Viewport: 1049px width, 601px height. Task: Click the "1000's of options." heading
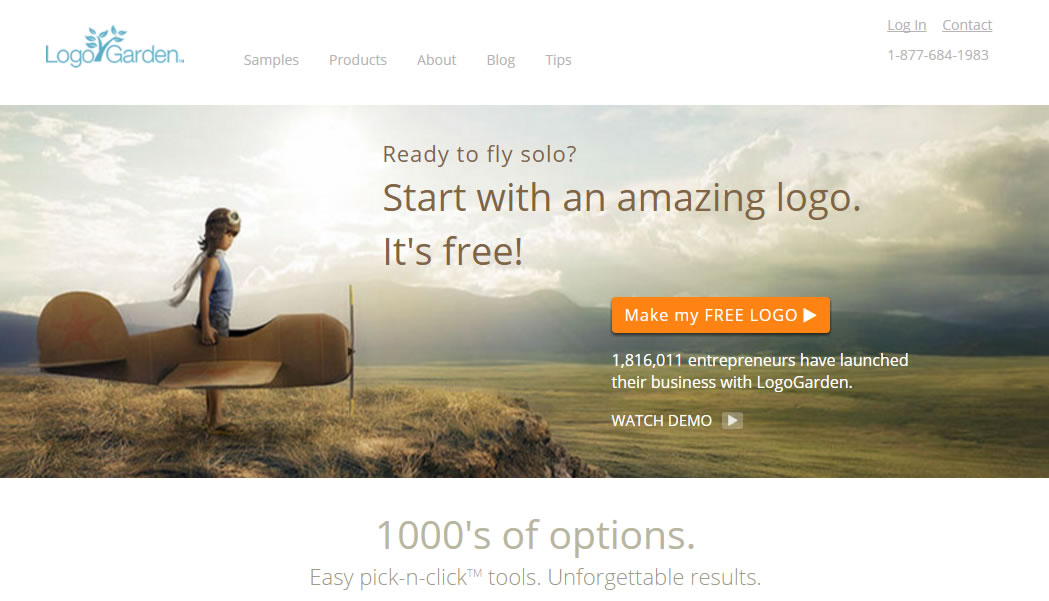click(x=536, y=535)
